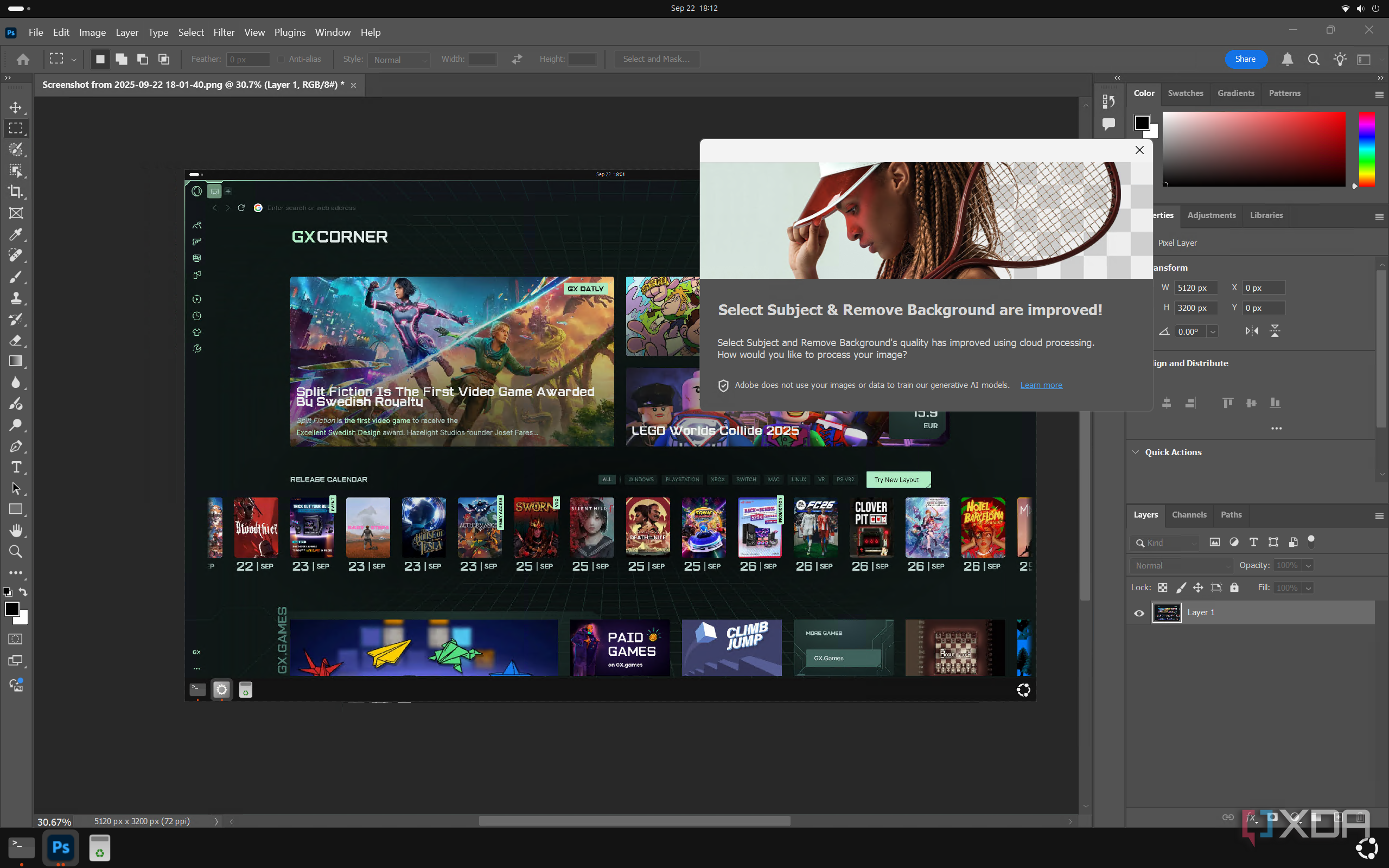Select the Horizontal Type tool

(16, 467)
